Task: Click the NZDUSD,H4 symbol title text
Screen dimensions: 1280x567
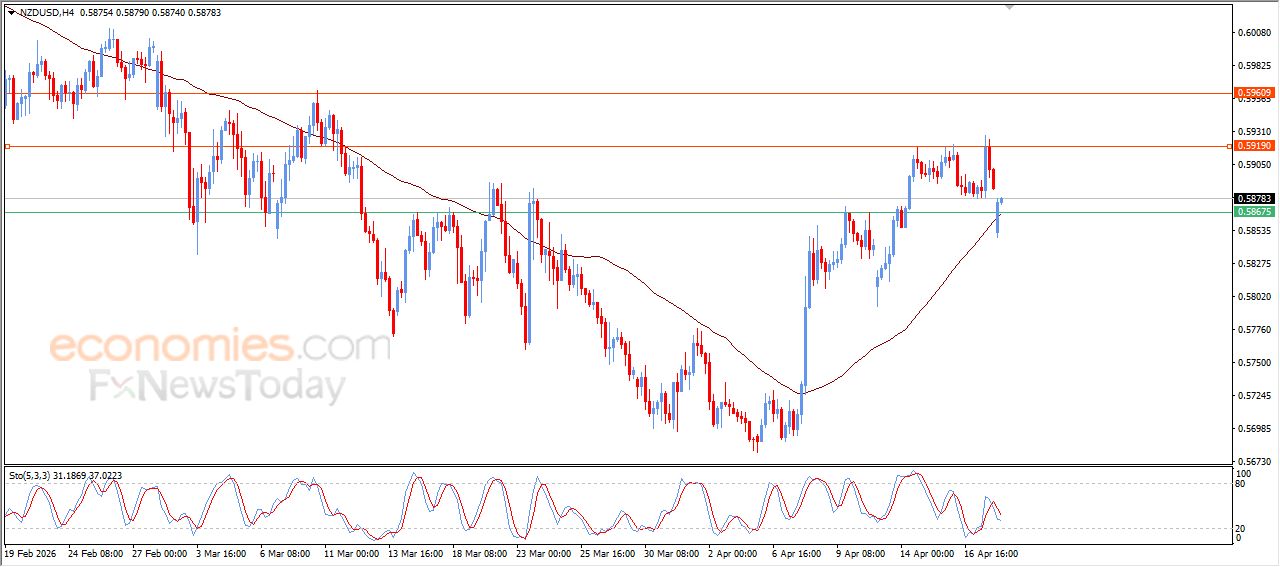Action: point(46,13)
